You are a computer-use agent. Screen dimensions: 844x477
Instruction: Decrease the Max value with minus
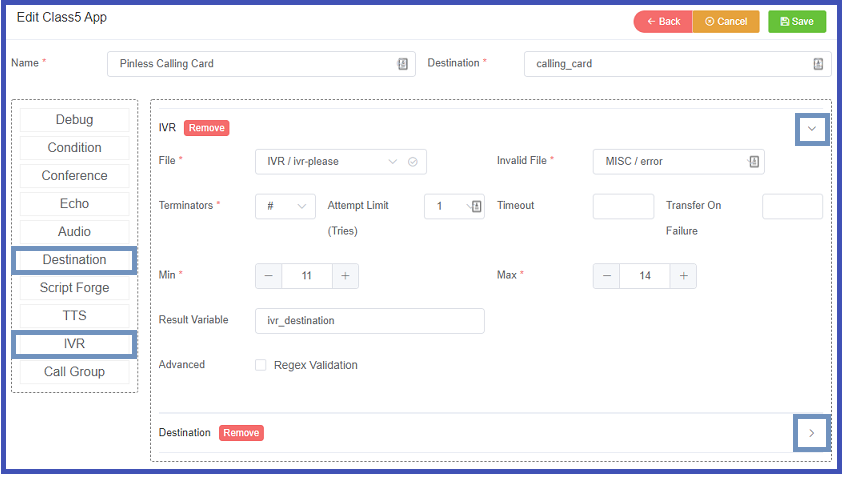pos(607,276)
